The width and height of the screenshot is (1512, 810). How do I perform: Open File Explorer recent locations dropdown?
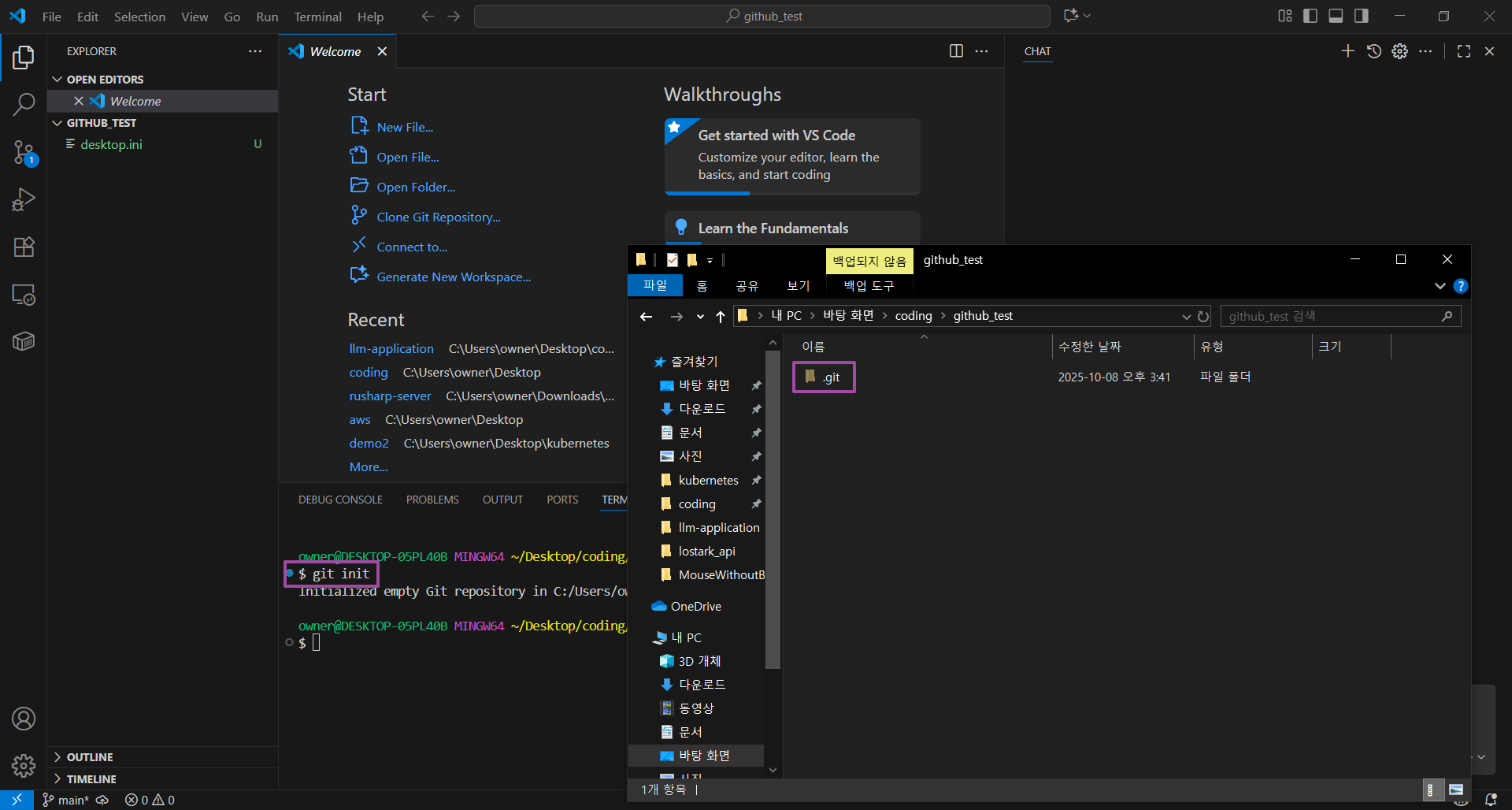pos(700,317)
